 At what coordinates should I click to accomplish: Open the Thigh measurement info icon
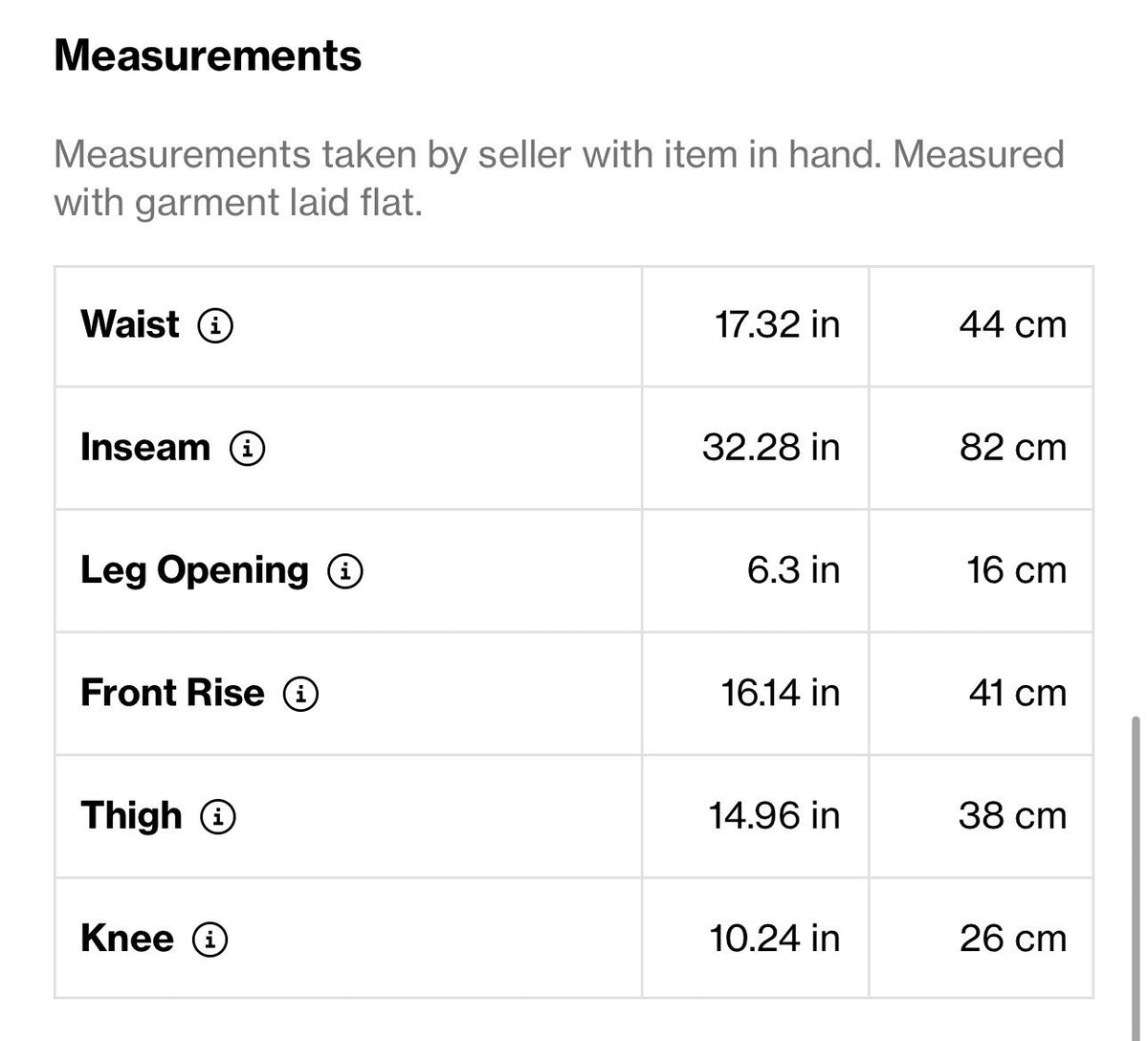click(x=218, y=816)
